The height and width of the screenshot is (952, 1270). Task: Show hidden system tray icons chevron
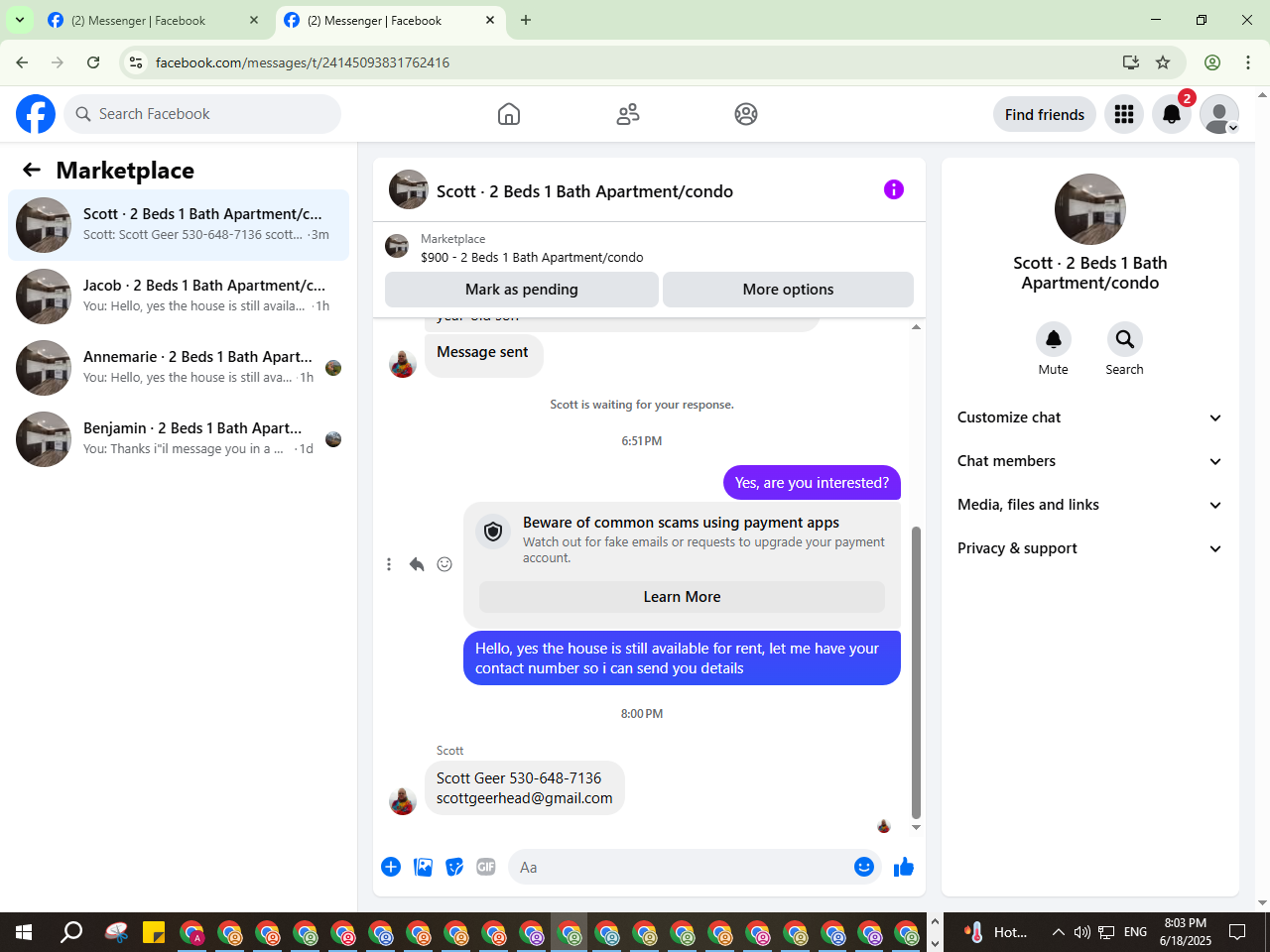pyautogui.click(x=1058, y=932)
